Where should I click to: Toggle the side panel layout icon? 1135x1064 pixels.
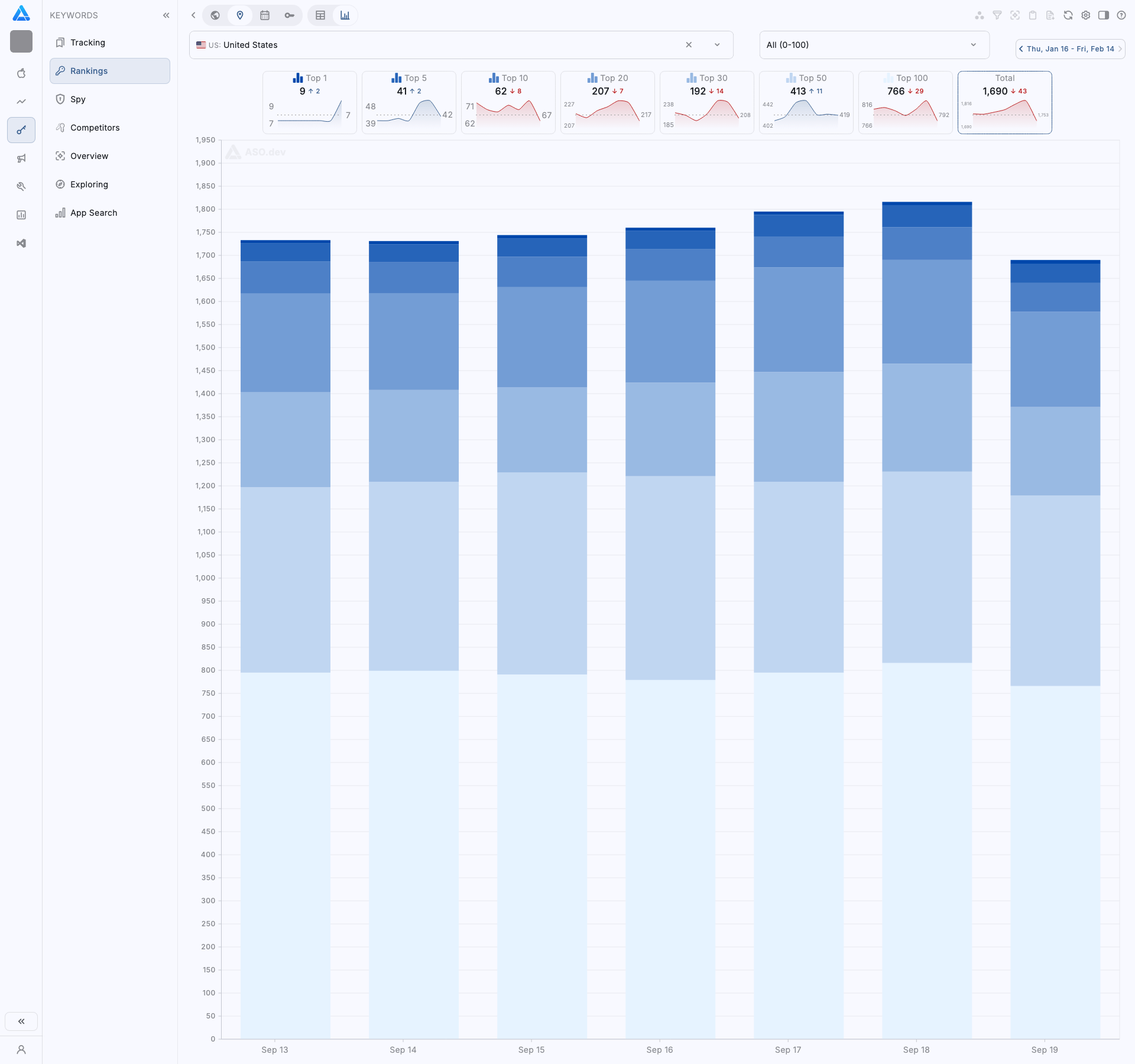coord(1104,15)
